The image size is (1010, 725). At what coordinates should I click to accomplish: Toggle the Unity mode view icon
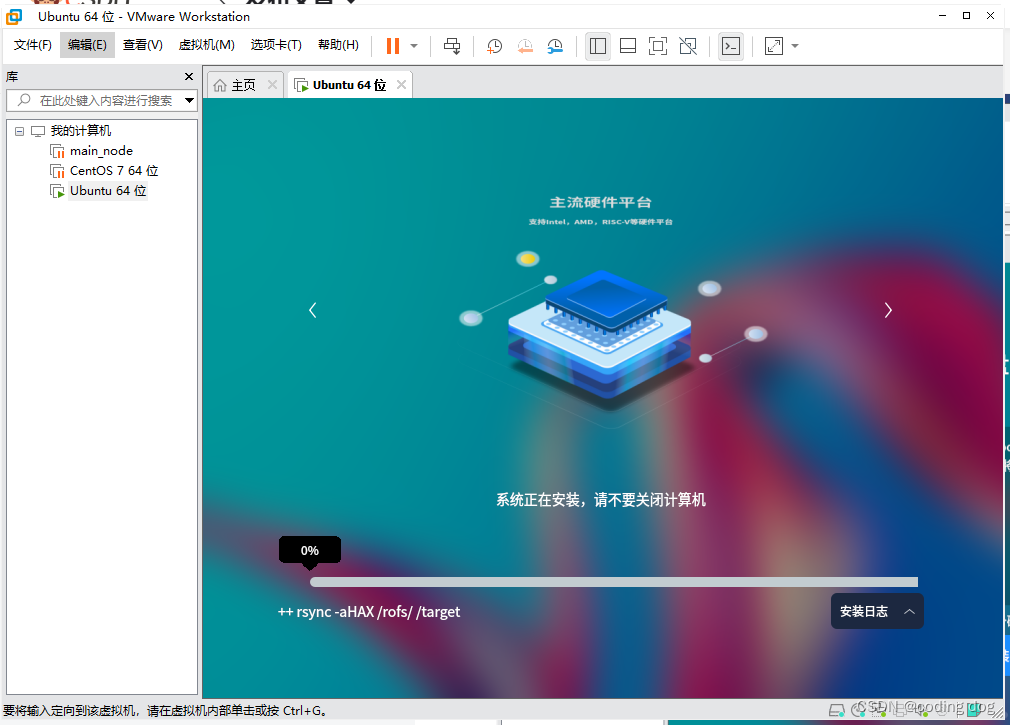(x=688, y=46)
